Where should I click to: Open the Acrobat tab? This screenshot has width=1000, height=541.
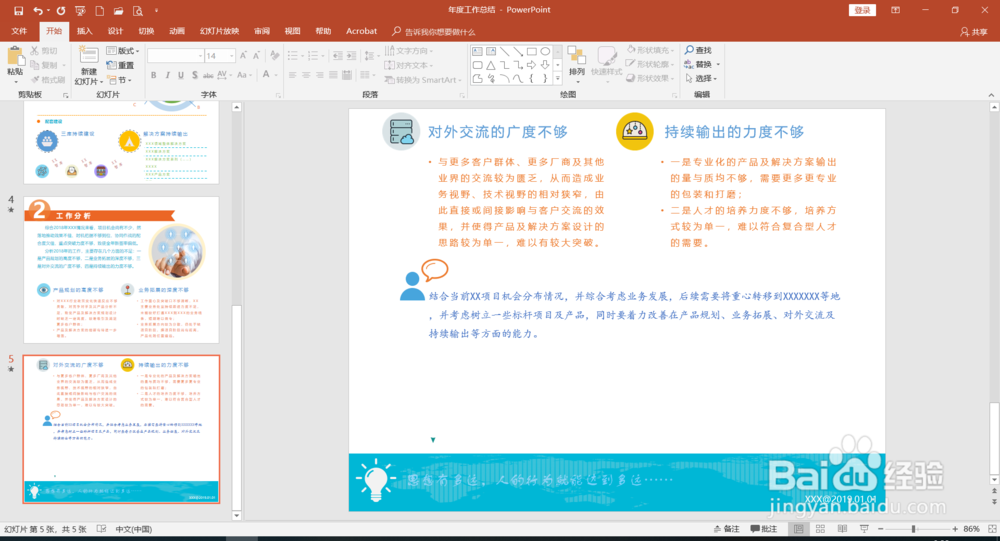click(x=362, y=31)
